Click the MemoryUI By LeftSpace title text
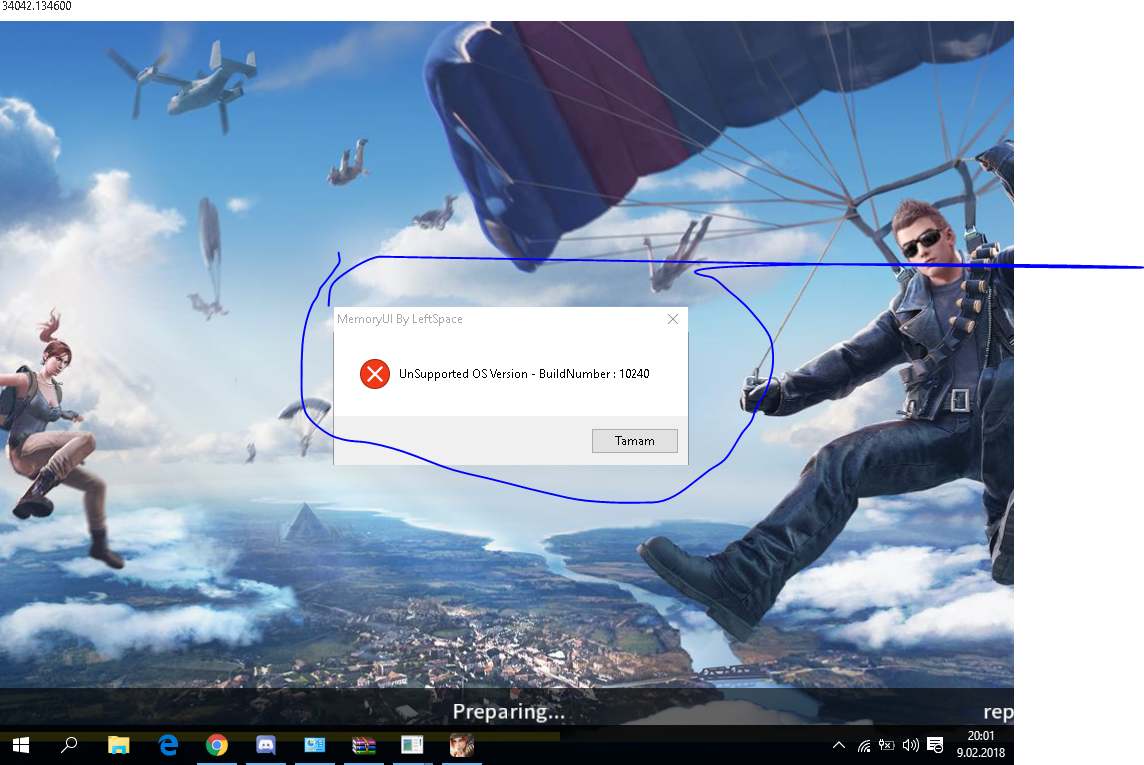Screen dimensions: 1144x765 [x=400, y=319]
